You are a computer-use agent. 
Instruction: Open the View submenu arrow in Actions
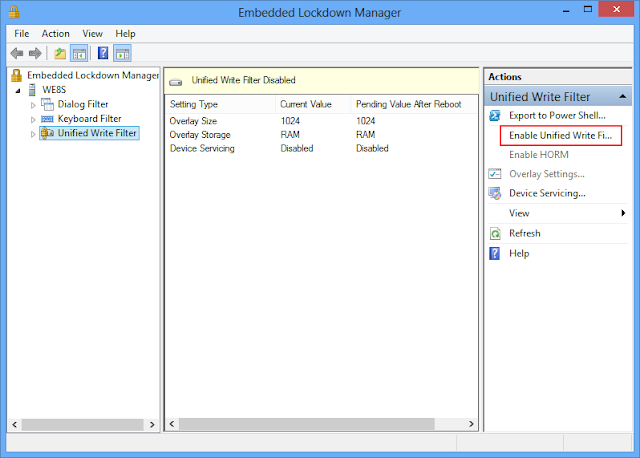pyautogui.click(x=623, y=213)
